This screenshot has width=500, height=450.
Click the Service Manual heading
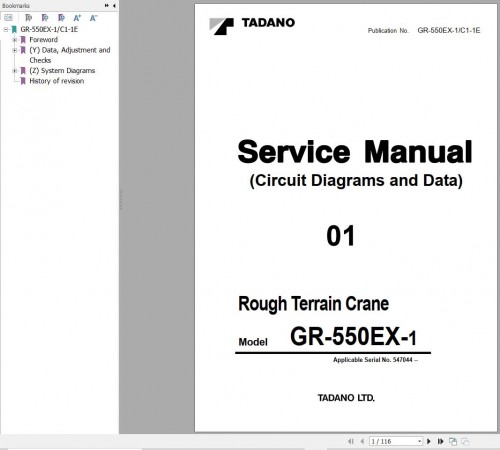pyautogui.click(x=355, y=152)
